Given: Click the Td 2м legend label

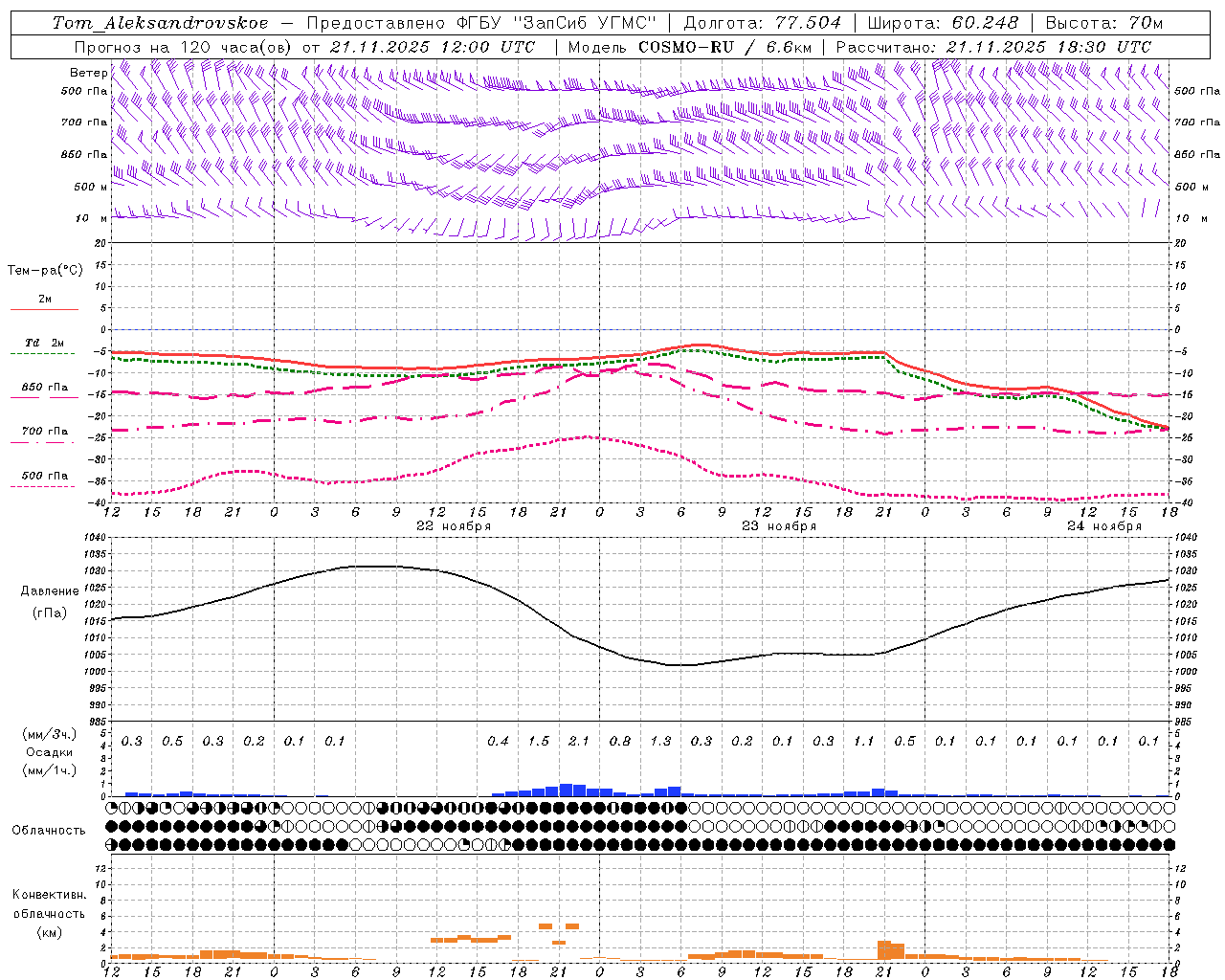Looking at the screenshot, I should 45,343.
